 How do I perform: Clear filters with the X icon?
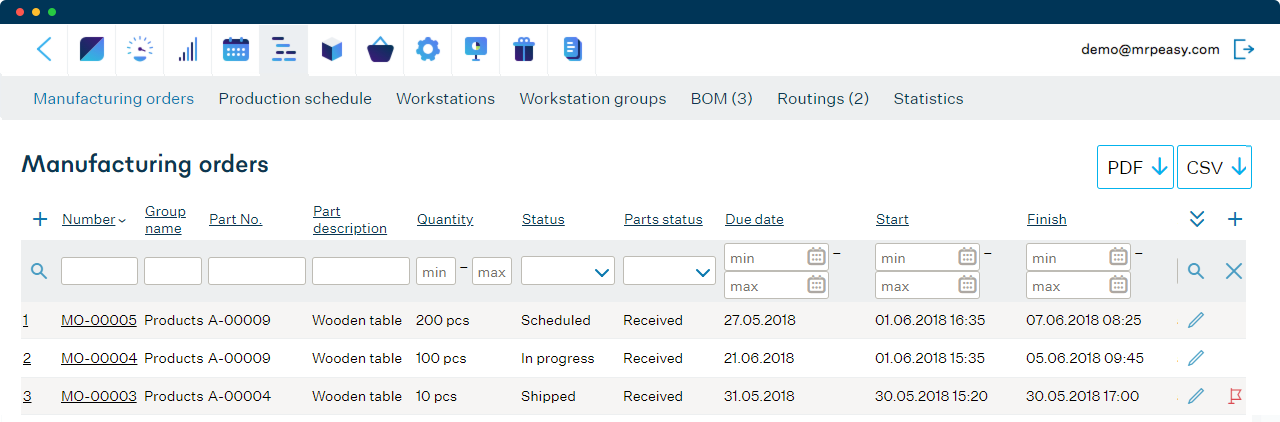pos(1234,271)
